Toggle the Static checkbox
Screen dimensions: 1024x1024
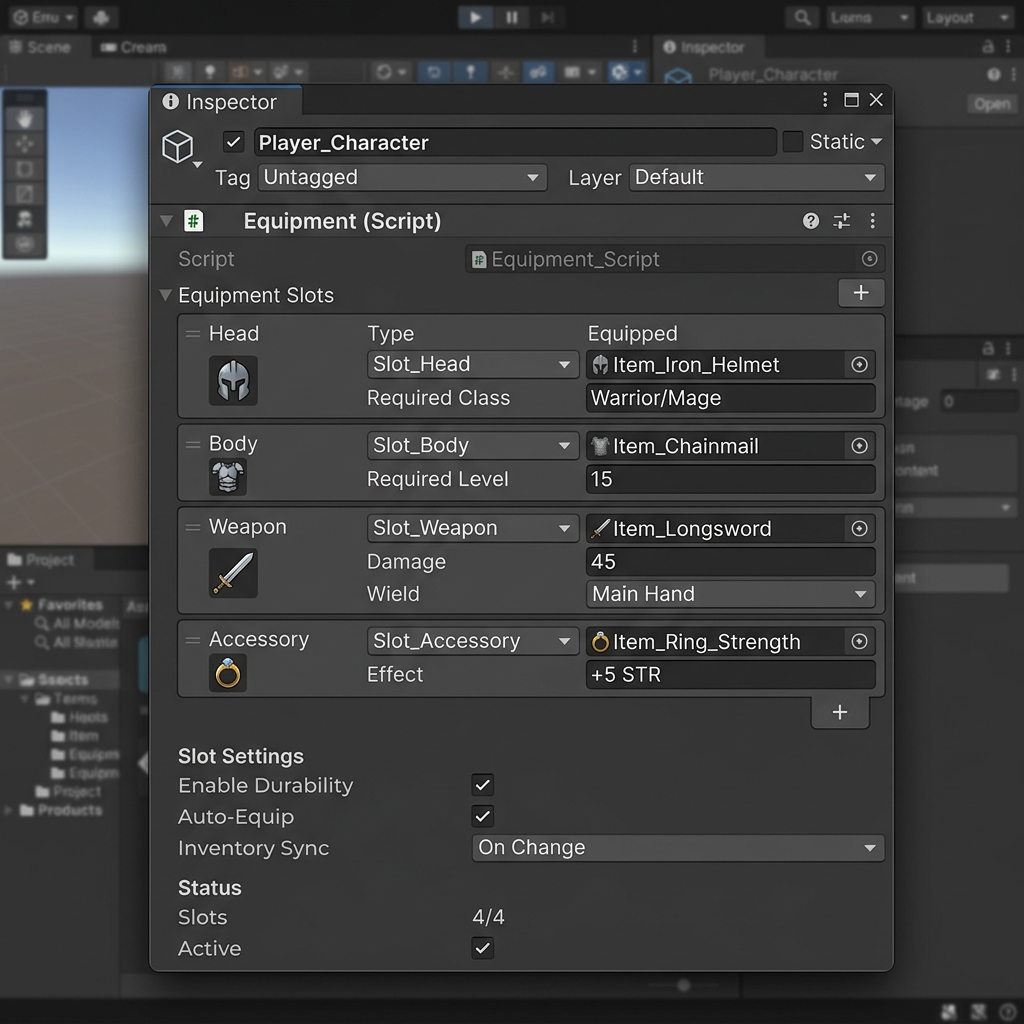click(x=793, y=142)
